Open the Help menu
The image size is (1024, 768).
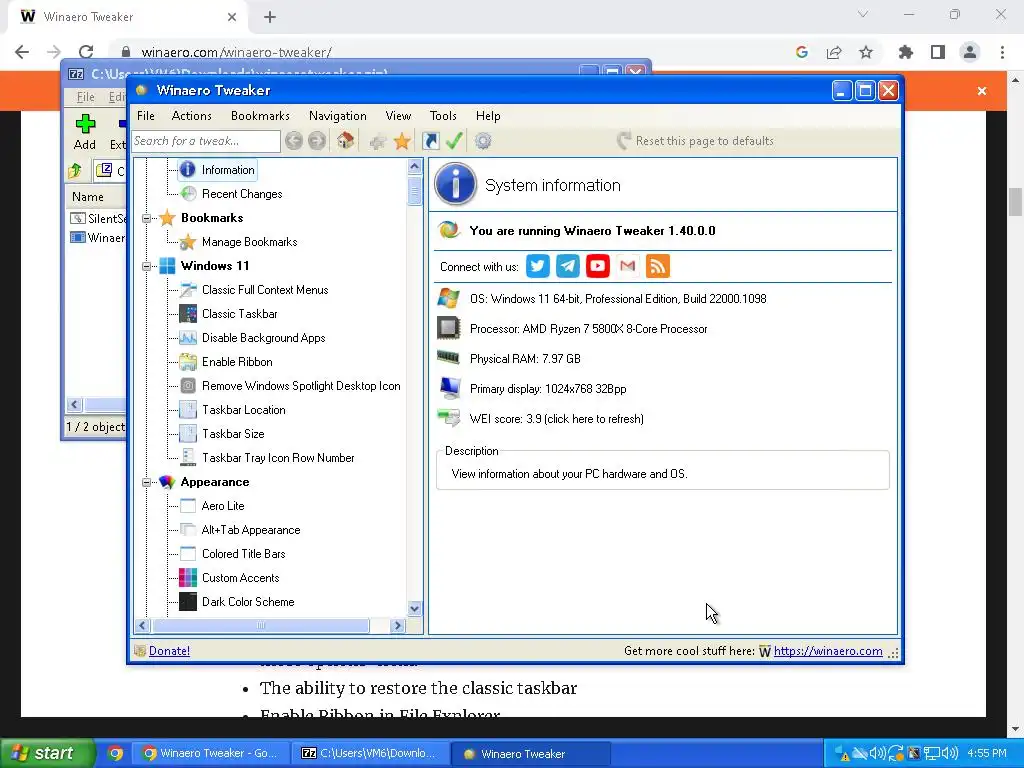click(488, 116)
